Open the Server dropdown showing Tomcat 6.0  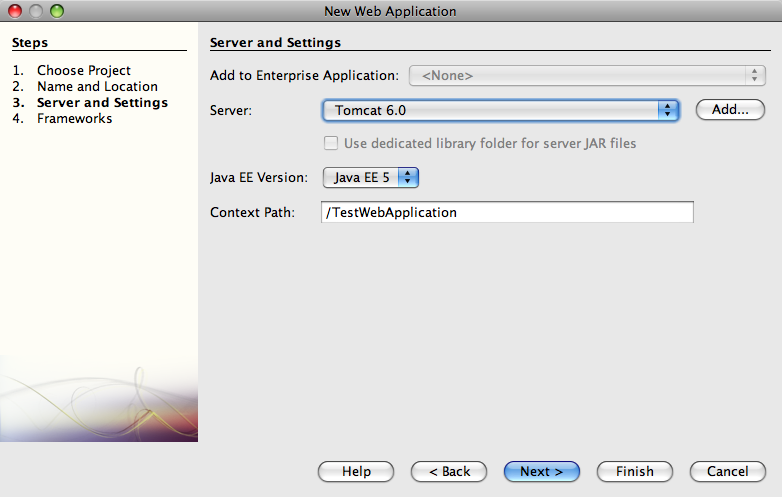(x=501, y=110)
